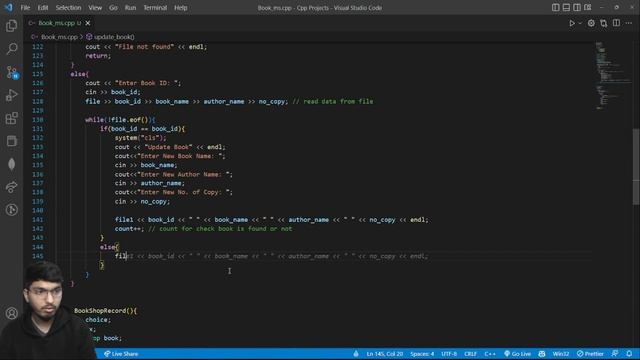Screen dimensions: 640x360
Task: Open the Help menu
Action: tap(180, 8)
